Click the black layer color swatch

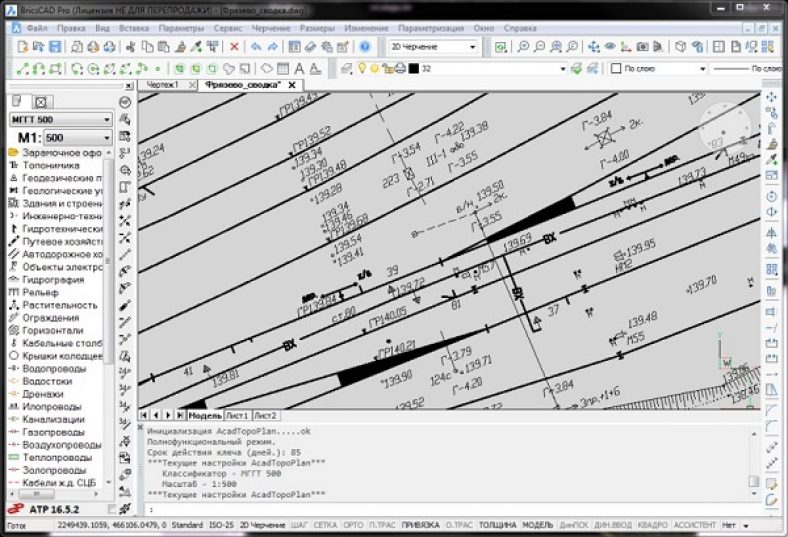(412, 69)
